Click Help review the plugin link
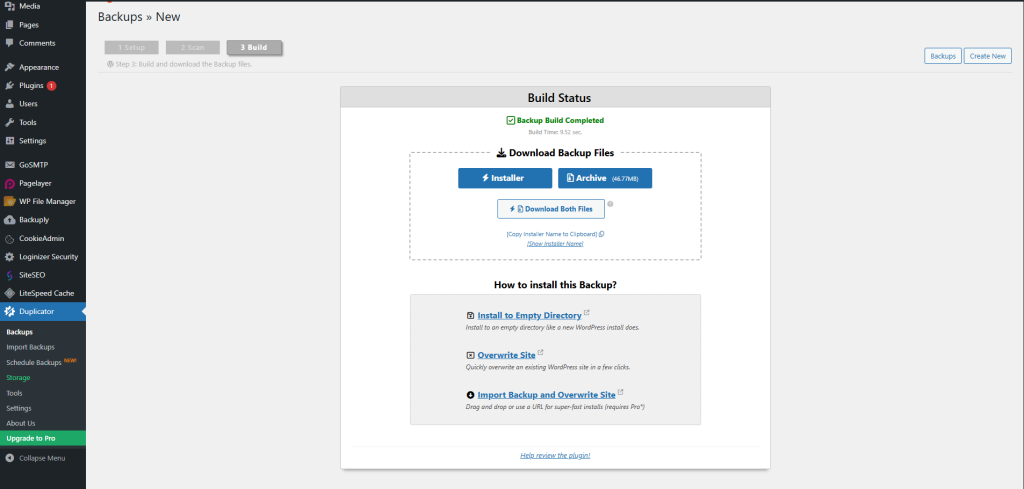The width and height of the screenshot is (1024, 489). [x=555, y=456]
